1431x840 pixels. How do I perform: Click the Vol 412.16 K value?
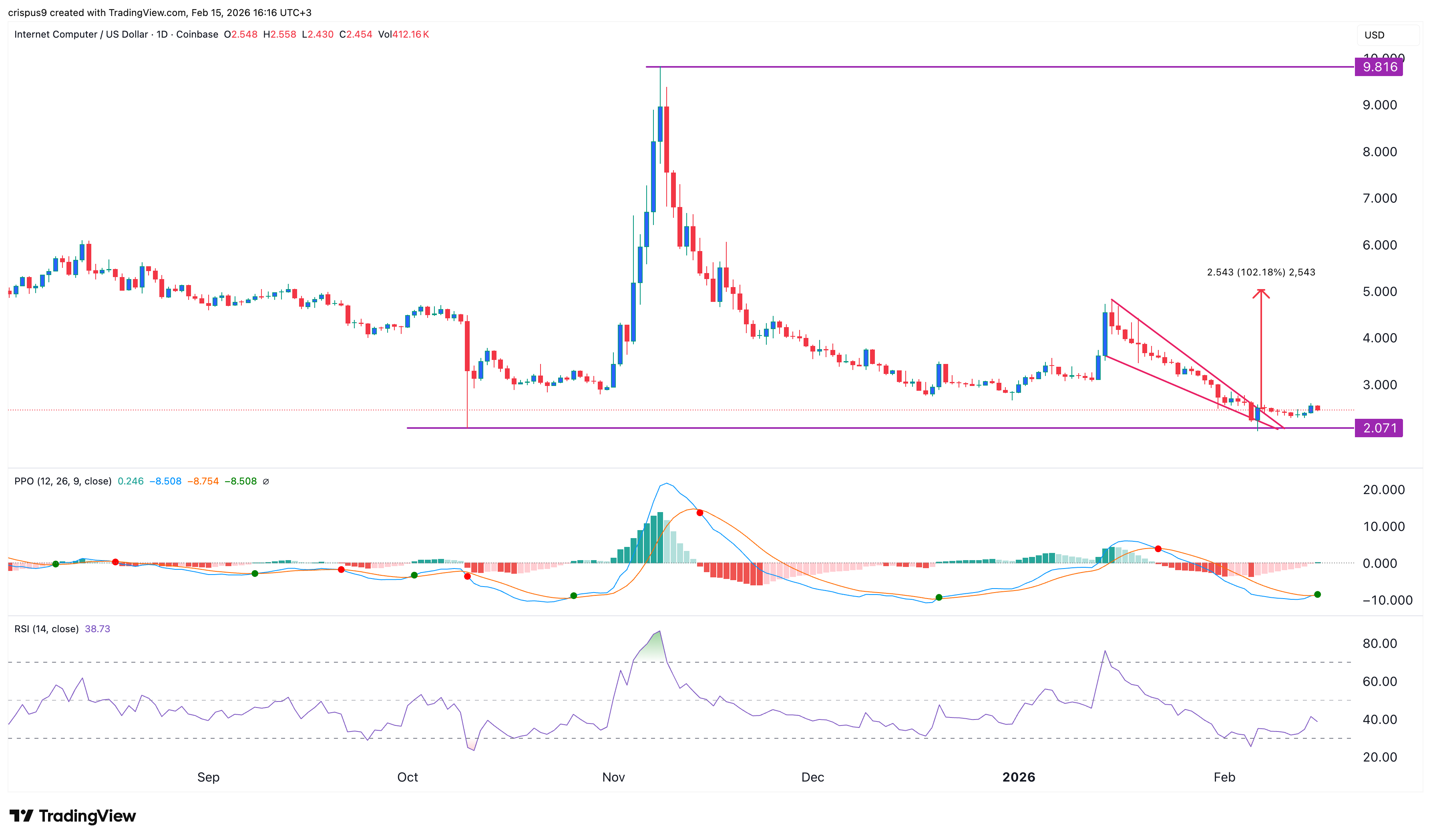[403, 34]
